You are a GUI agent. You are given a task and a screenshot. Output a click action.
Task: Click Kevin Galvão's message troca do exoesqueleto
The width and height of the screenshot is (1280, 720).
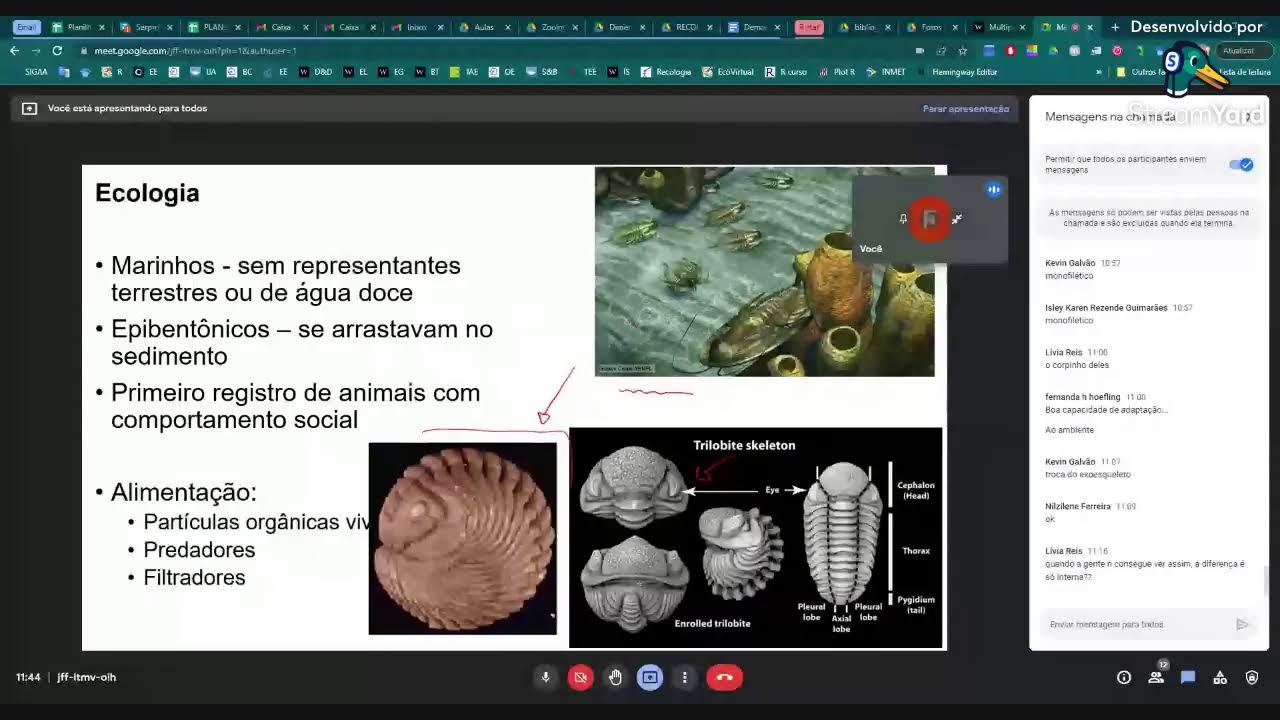click(1087, 474)
